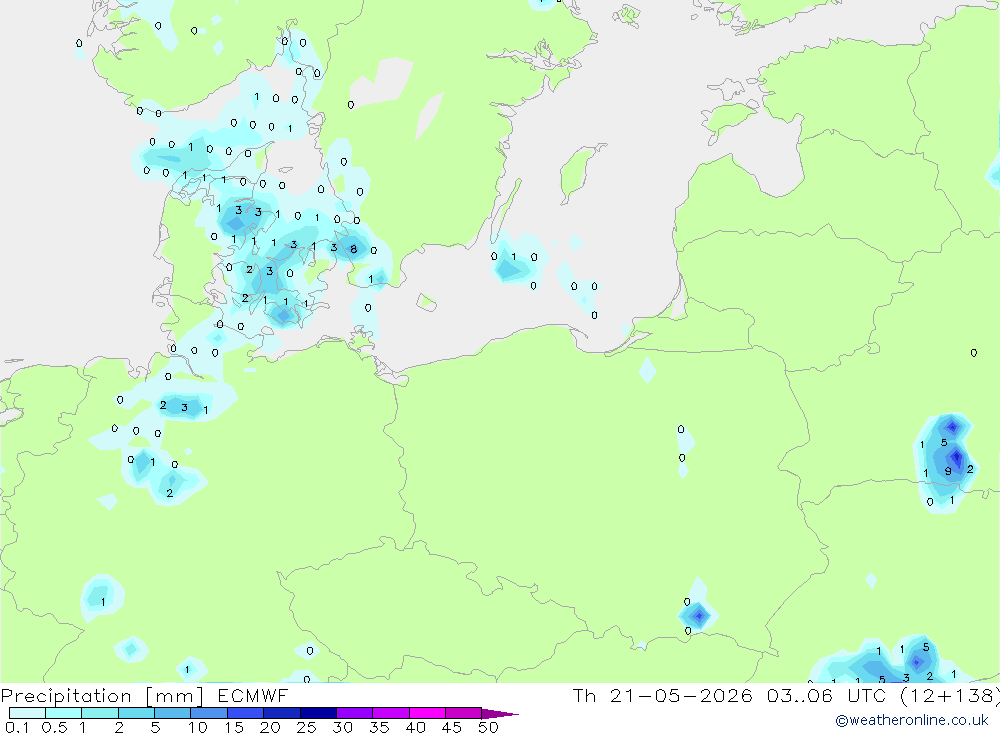This screenshot has width=1000, height=733.
Task: Click the 45–50 mm legend swatch
Action: click(464, 713)
